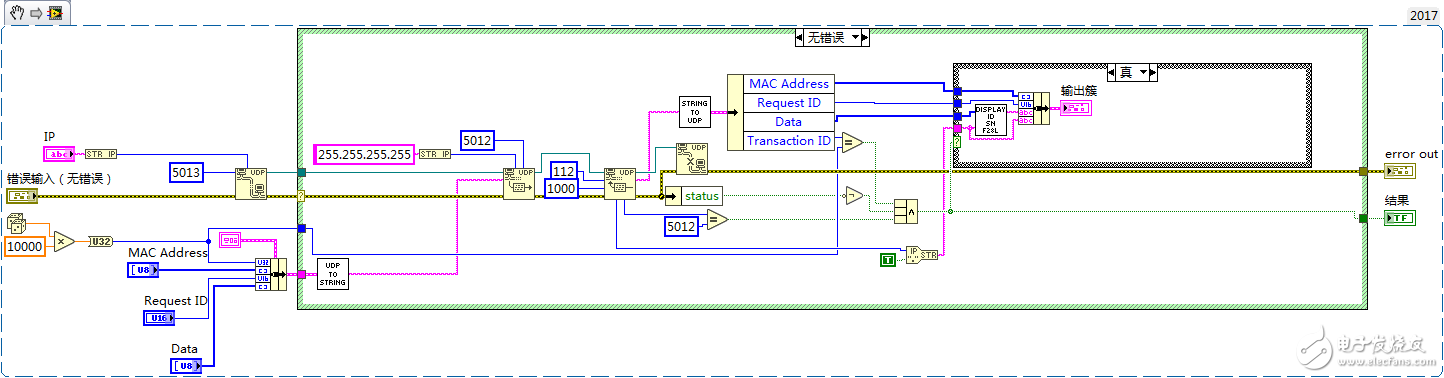
Task: Click the UDP Close node
Action: 693,158
